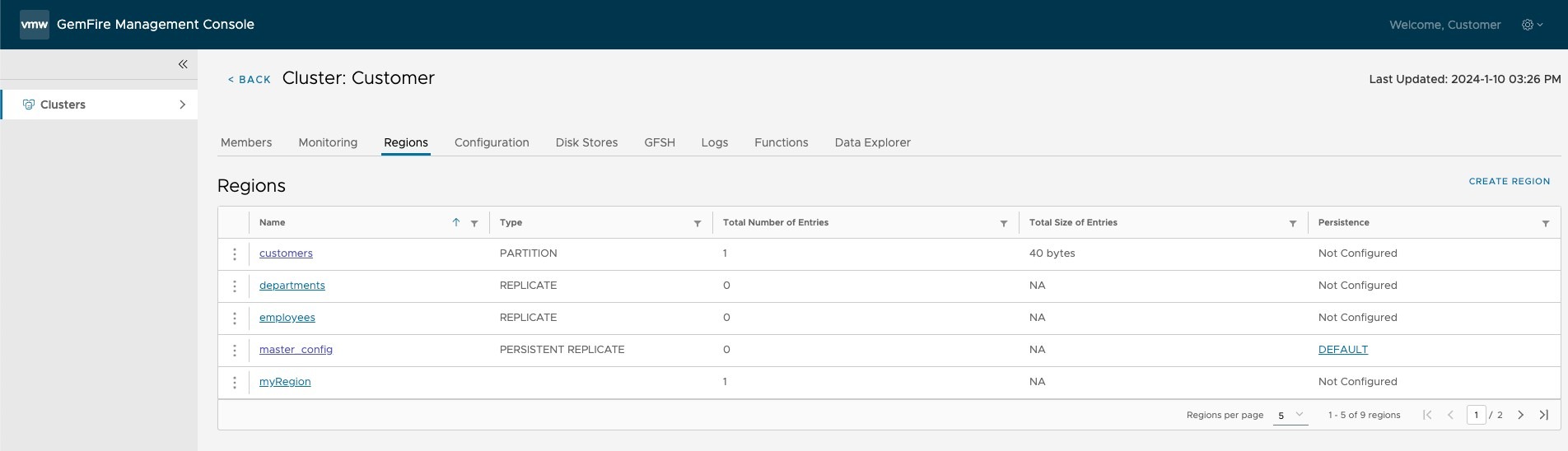The image size is (1568, 451).
Task: Open actions menu for customers row
Action: pyautogui.click(x=235, y=254)
